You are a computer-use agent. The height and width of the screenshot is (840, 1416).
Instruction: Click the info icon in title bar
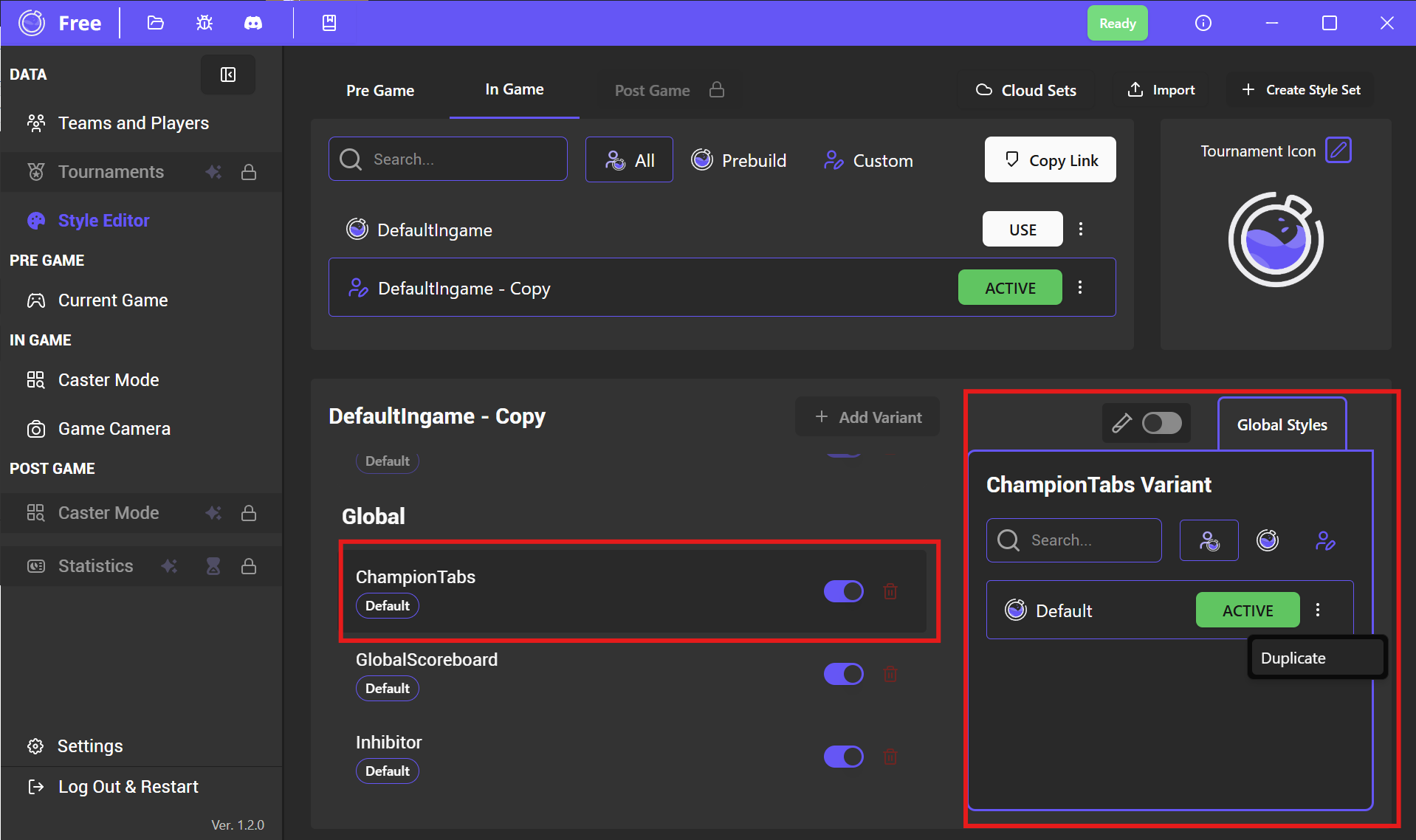[x=1203, y=23]
